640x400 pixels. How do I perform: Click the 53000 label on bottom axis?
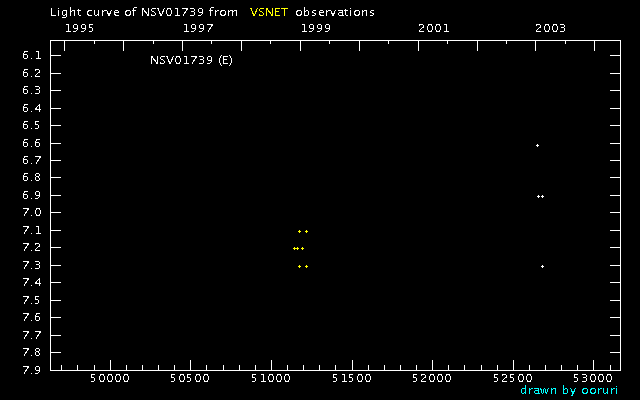[x=593, y=380]
